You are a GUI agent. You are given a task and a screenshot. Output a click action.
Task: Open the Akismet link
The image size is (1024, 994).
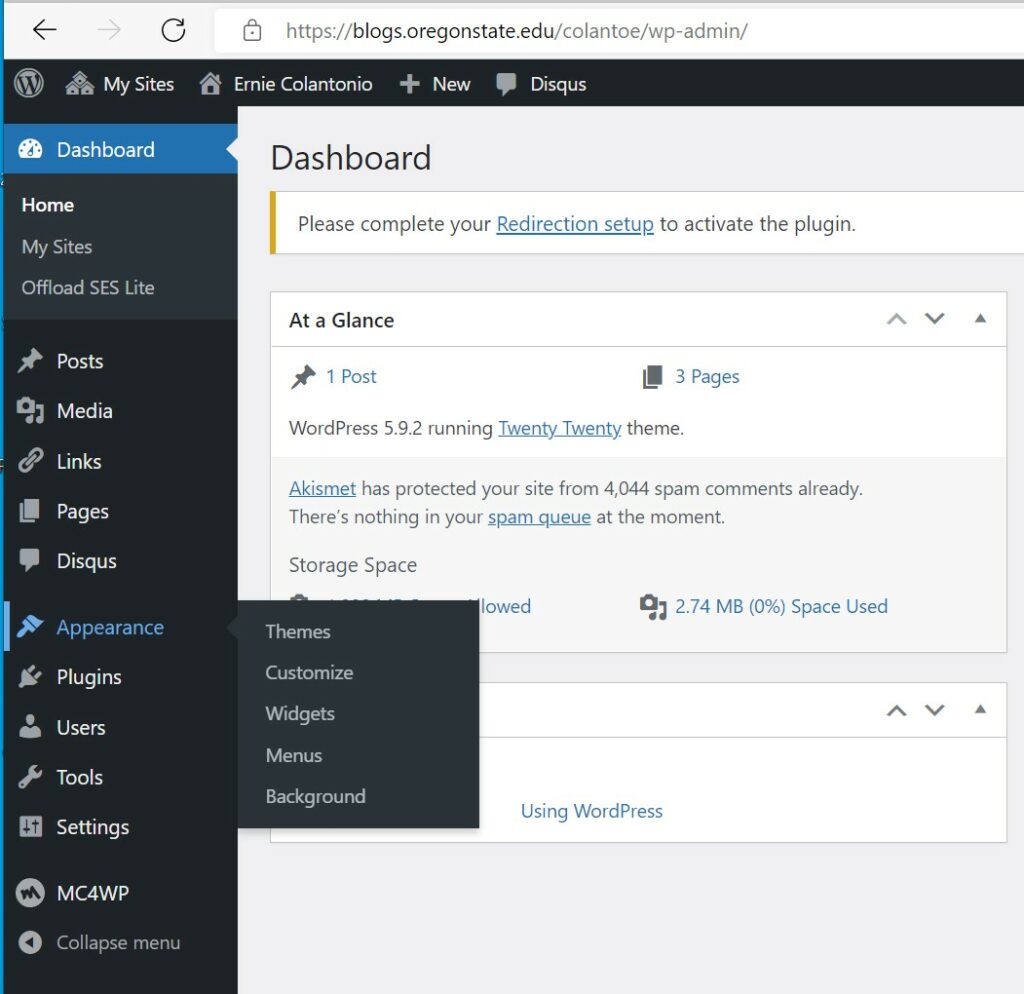click(323, 489)
